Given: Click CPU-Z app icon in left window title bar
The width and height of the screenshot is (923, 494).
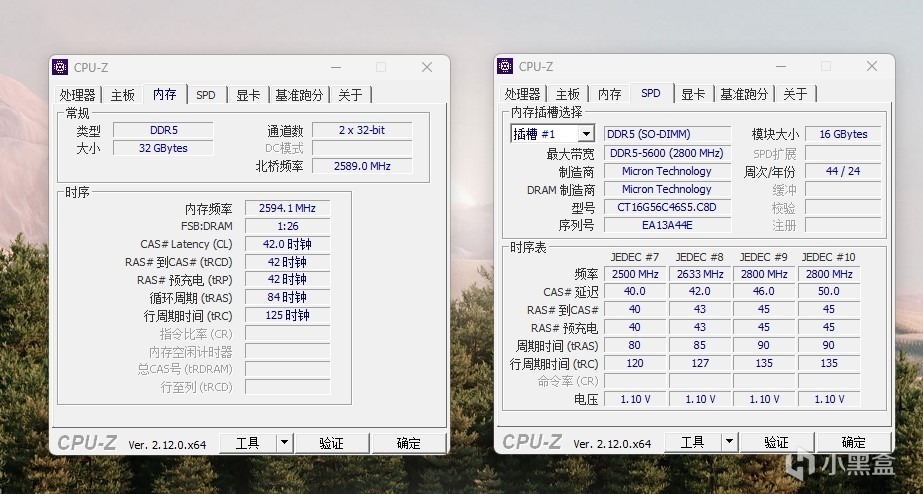Looking at the screenshot, I should coord(60,67).
